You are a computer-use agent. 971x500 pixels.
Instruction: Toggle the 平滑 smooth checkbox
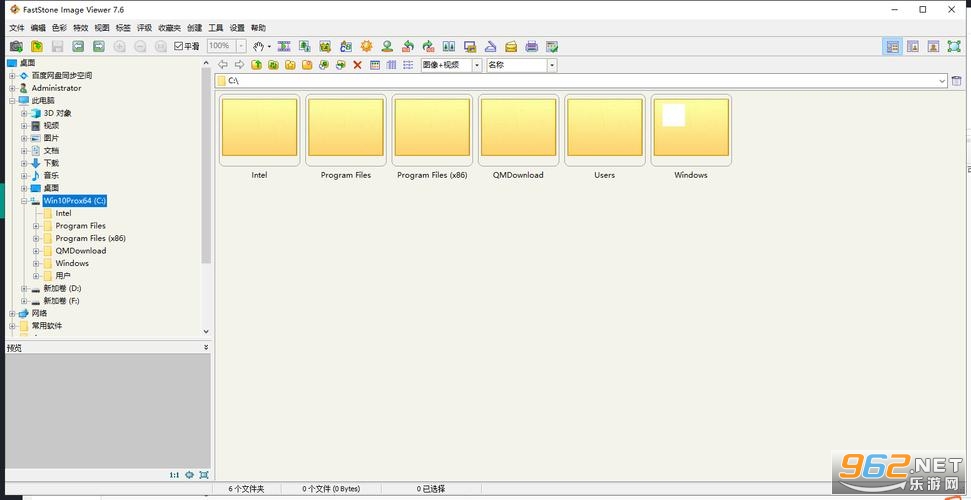coord(178,46)
